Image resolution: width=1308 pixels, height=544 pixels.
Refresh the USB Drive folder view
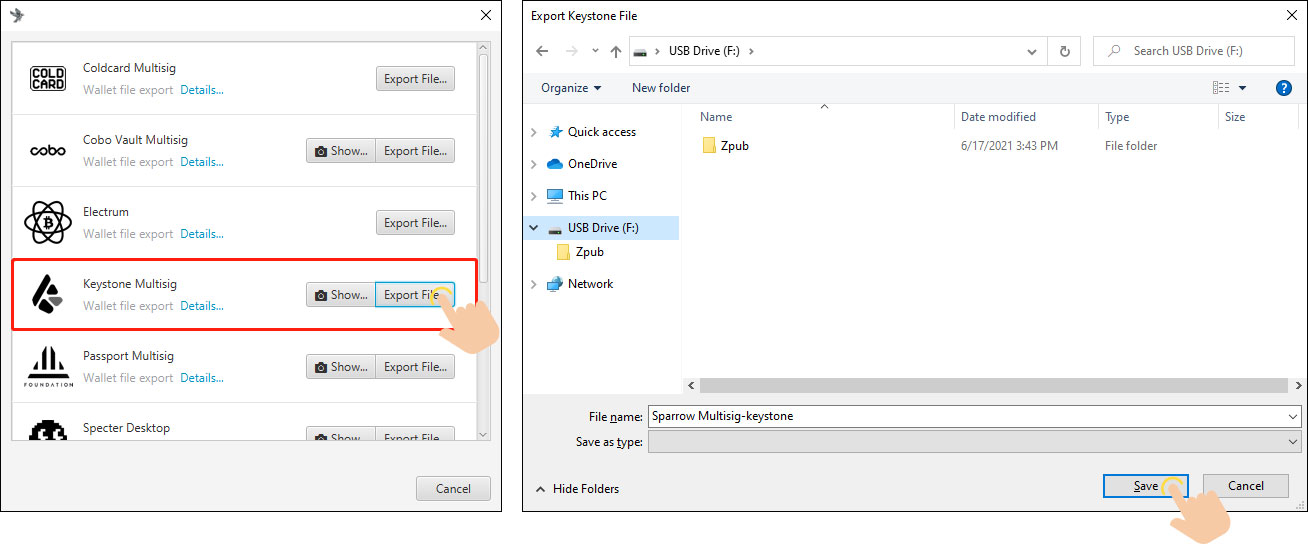[1064, 51]
